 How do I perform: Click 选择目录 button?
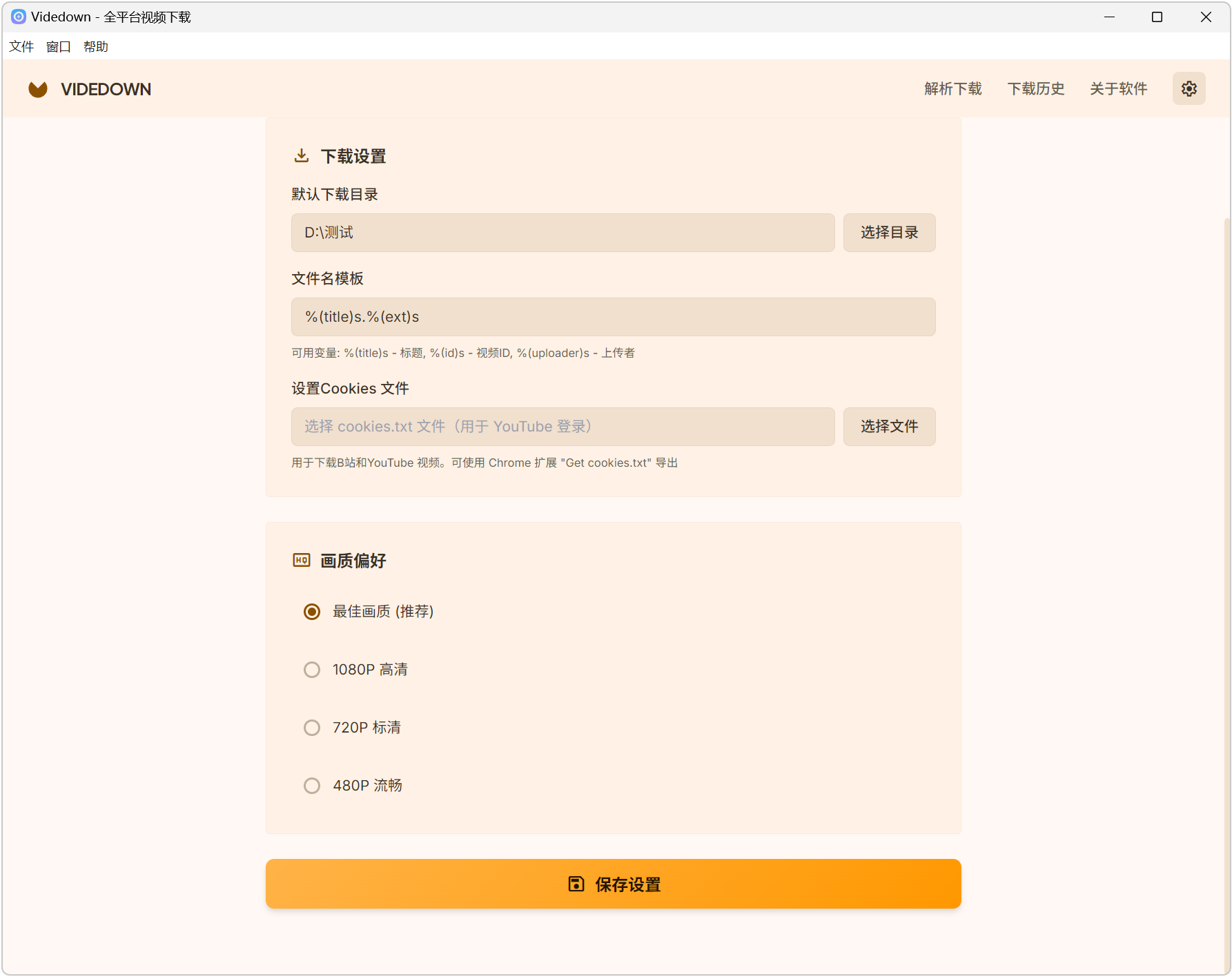click(890, 233)
